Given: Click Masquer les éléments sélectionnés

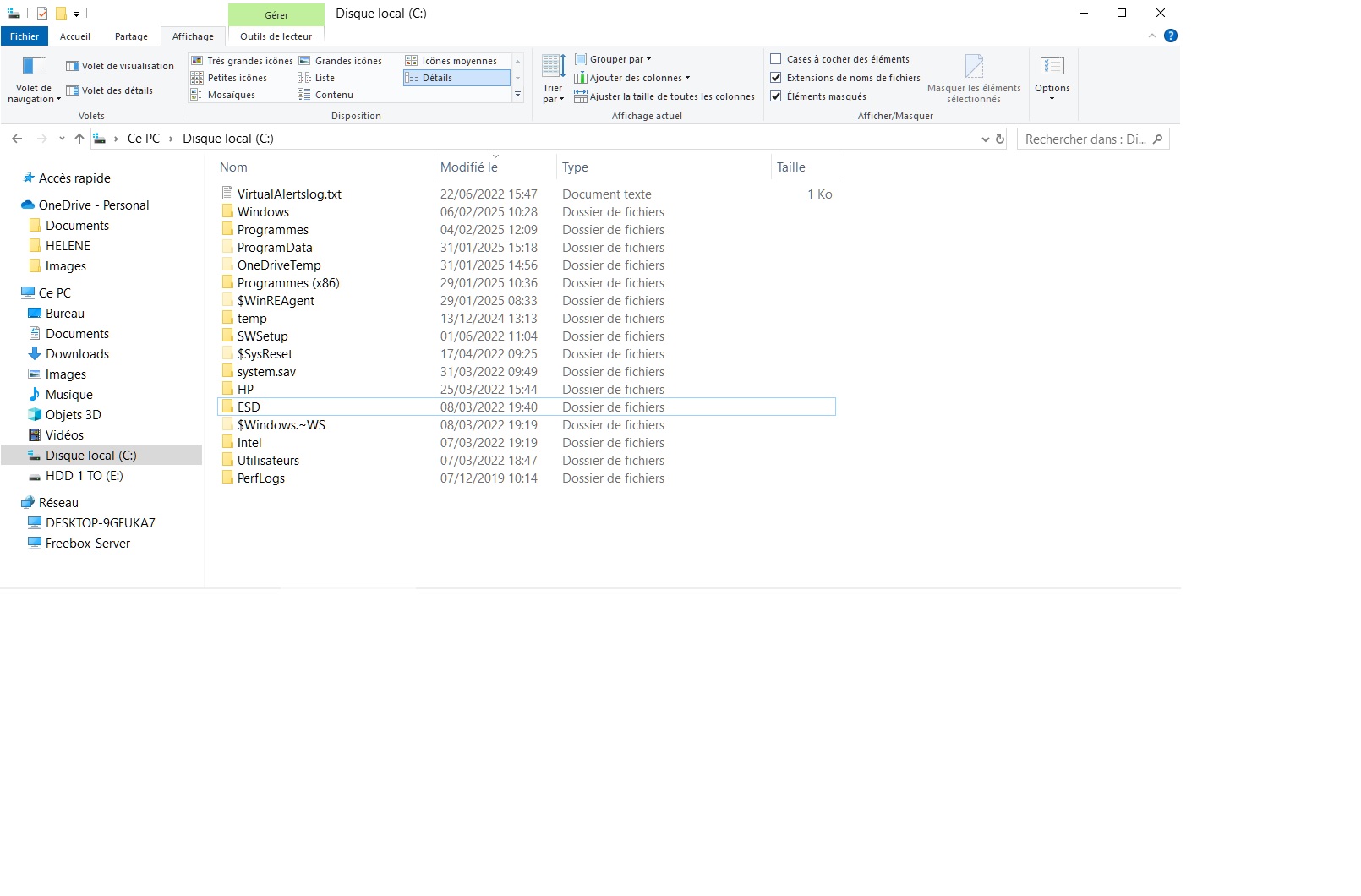Looking at the screenshot, I should click(x=974, y=79).
